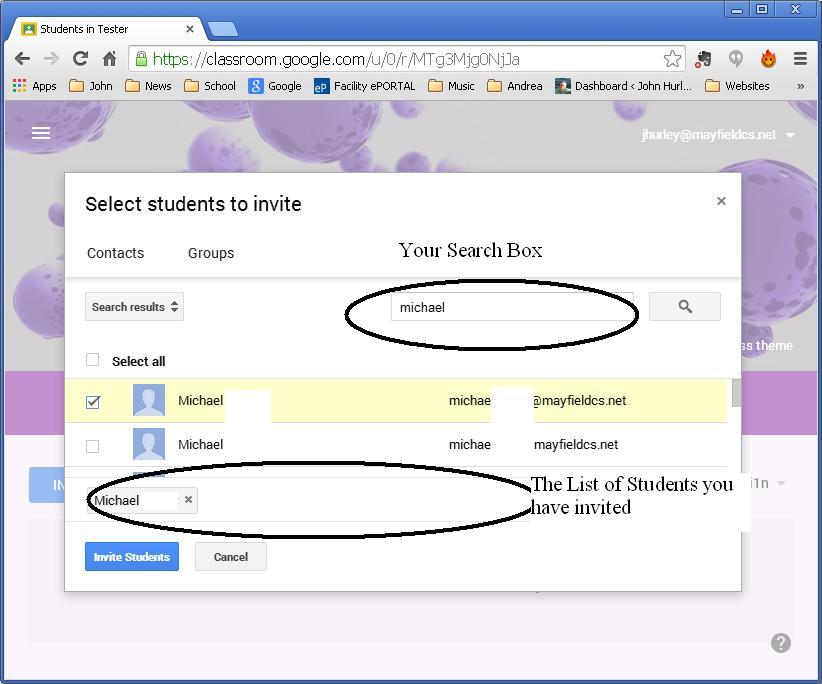Check the Select all checkbox
This screenshot has width=822, height=684.
pyautogui.click(x=93, y=360)
